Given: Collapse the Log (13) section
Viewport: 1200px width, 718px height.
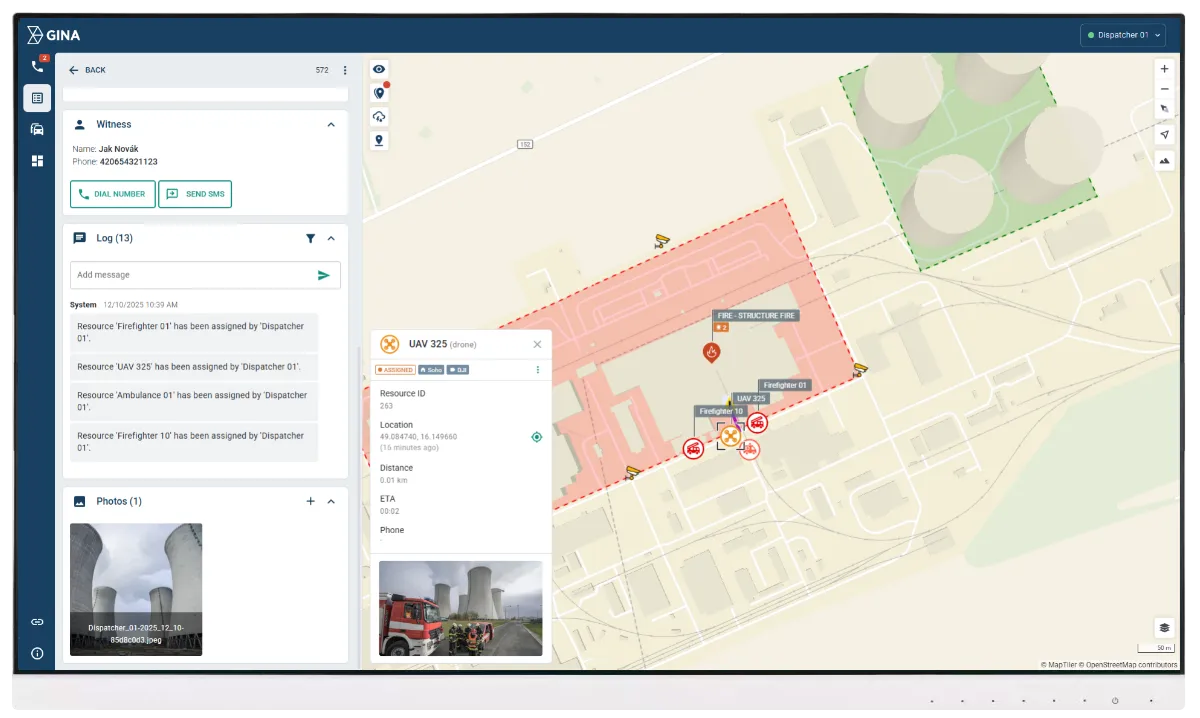Looking at the screenshot, I should click(331, 238).
